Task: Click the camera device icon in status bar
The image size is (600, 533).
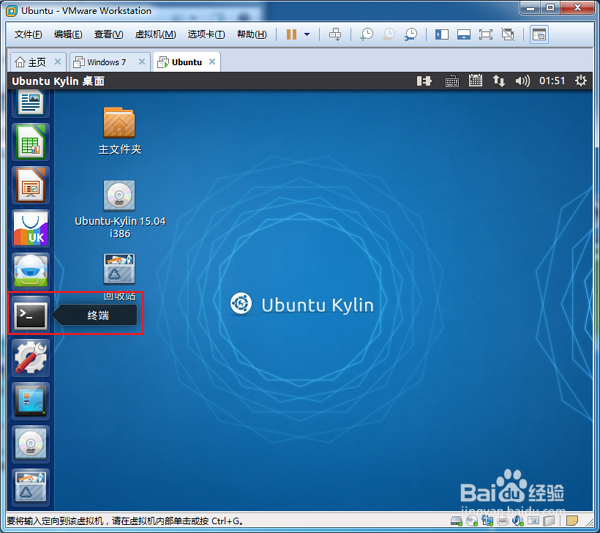Action: (x=533, y=521)
